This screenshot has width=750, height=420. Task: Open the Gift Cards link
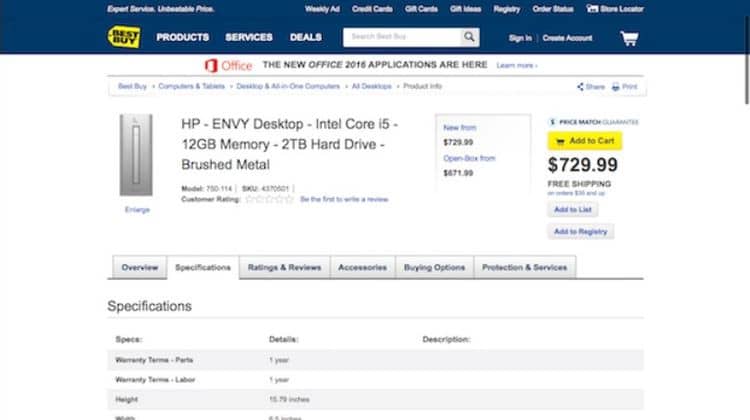[x=421, y=9]
